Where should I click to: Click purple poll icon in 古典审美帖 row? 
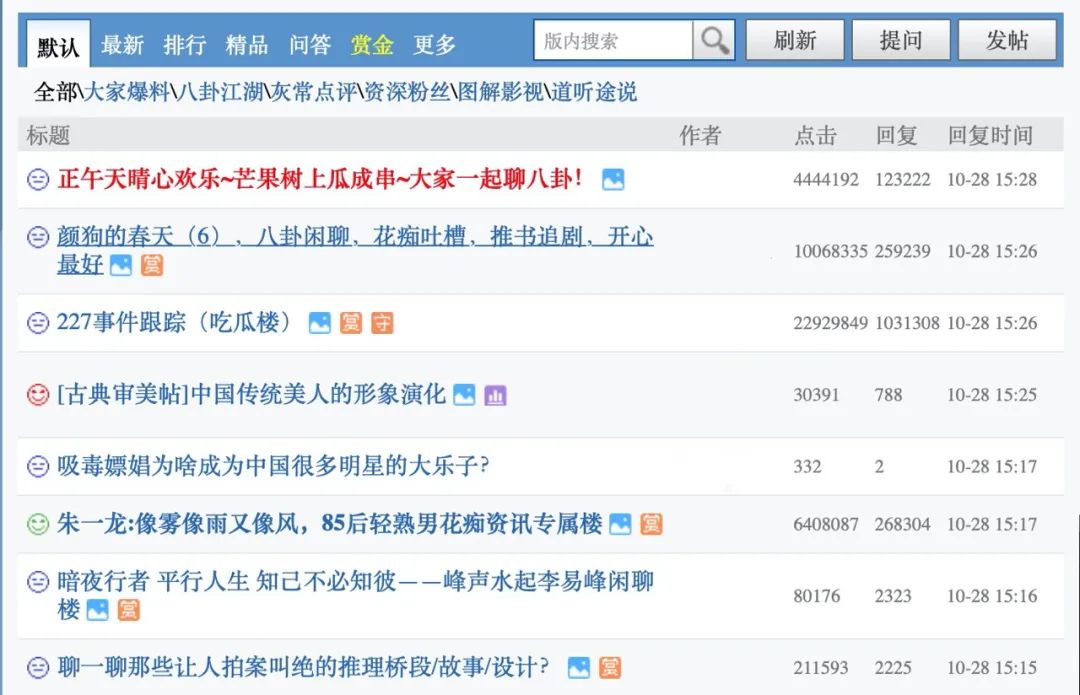[495, 395]
